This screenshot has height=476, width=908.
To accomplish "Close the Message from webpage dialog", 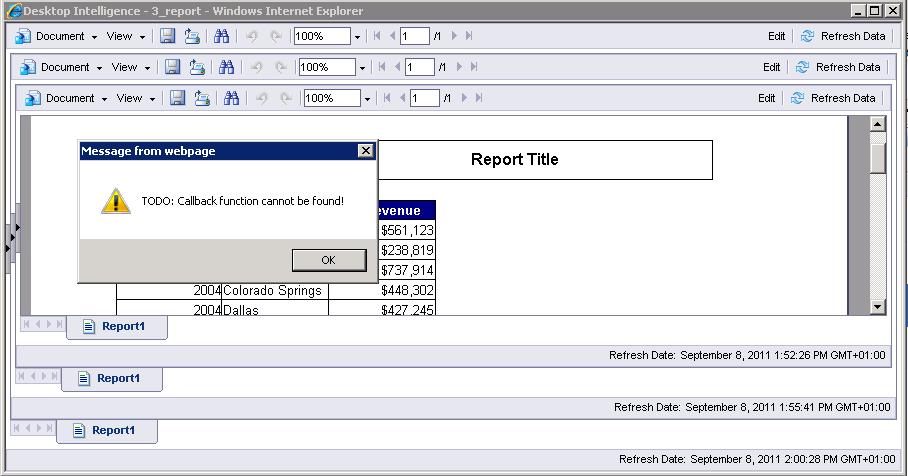I will (x=365, y=151).
